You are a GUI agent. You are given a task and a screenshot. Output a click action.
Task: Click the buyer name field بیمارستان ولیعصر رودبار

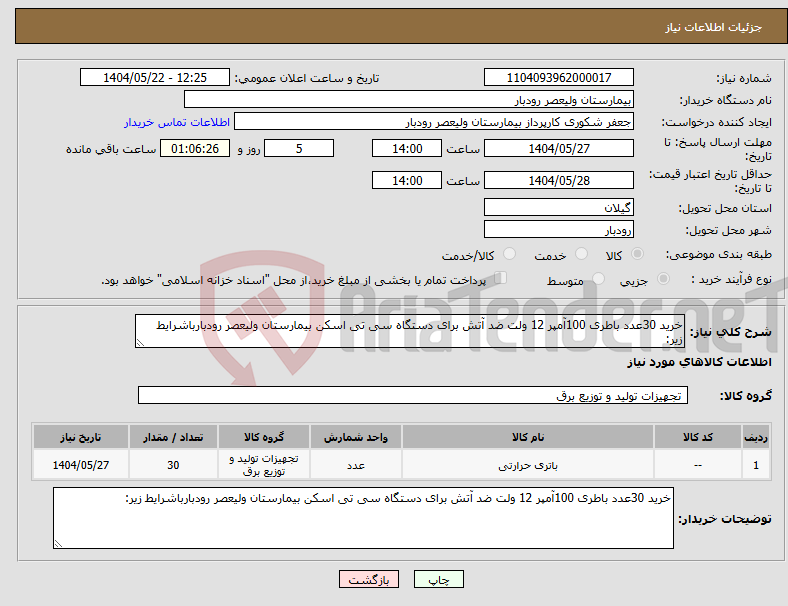coord(409,99)
